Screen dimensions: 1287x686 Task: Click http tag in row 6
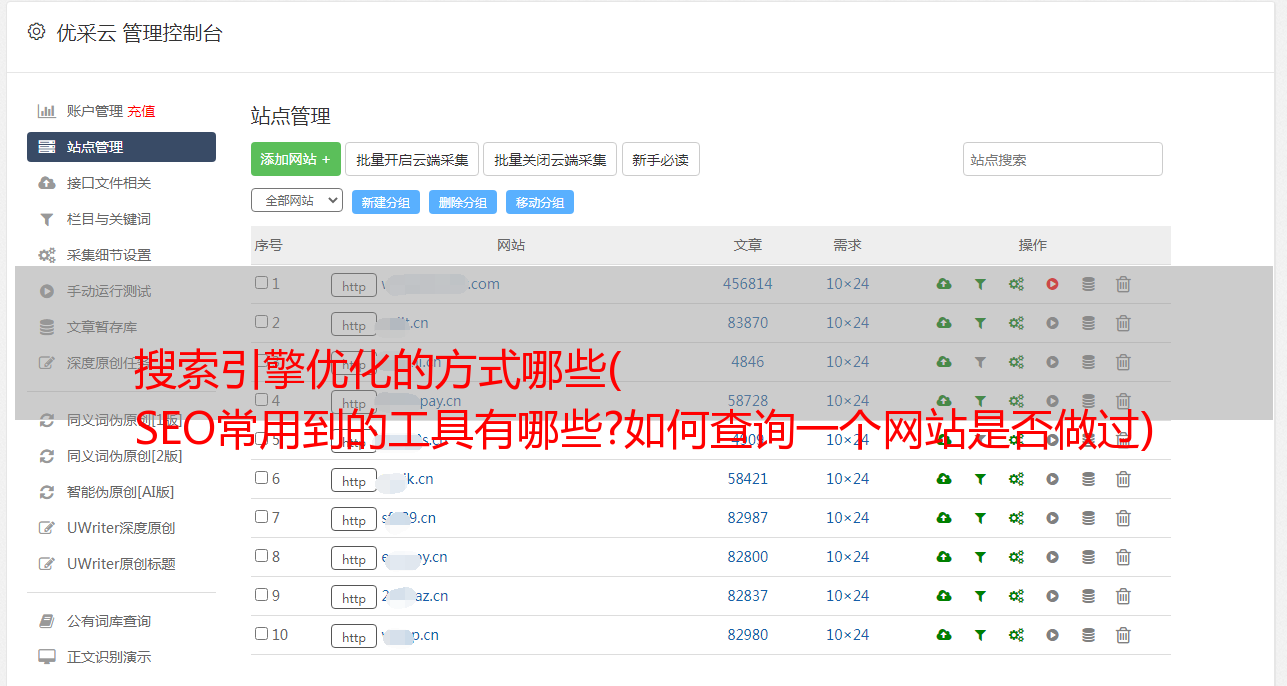354,480
